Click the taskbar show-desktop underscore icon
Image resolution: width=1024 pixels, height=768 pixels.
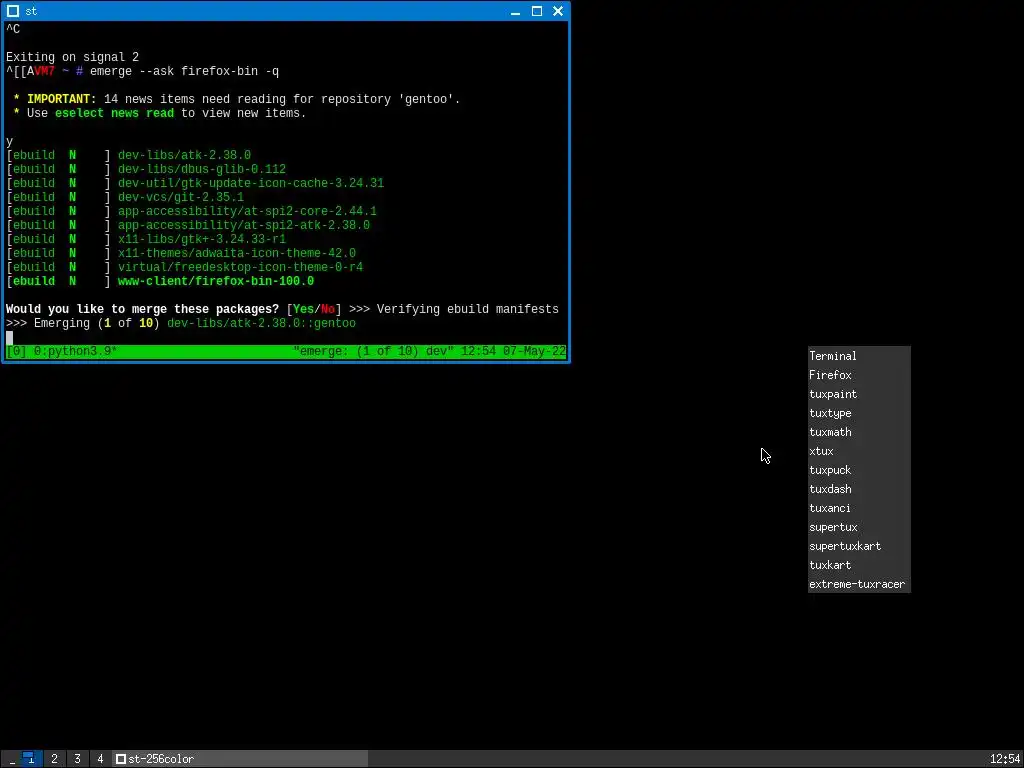12,759
